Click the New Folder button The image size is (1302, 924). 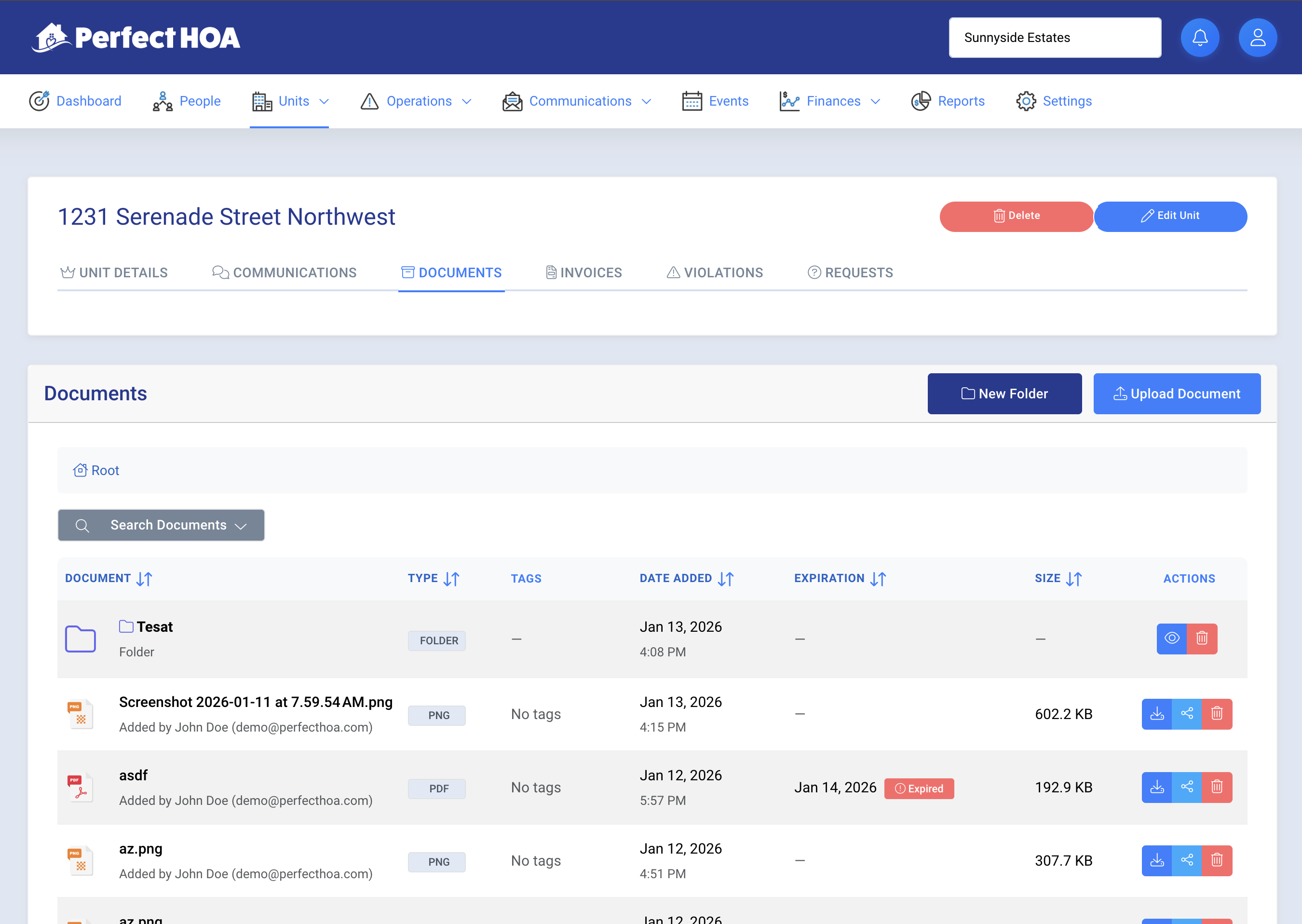pyautogui.click(x=1004, y=394)
